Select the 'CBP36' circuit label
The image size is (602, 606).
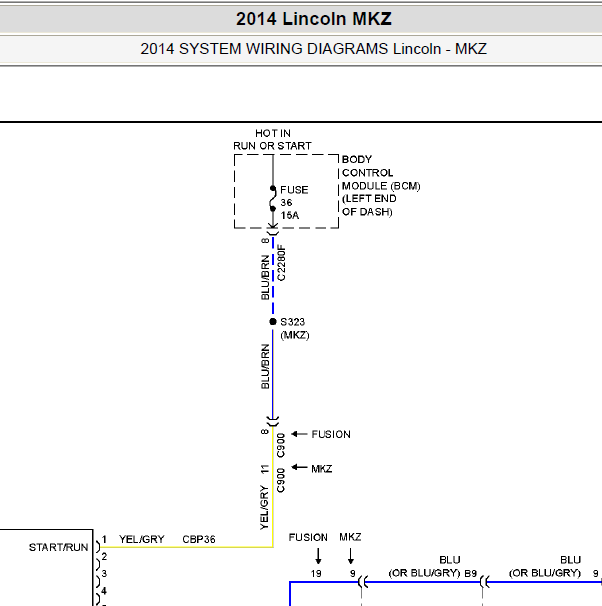199,539
